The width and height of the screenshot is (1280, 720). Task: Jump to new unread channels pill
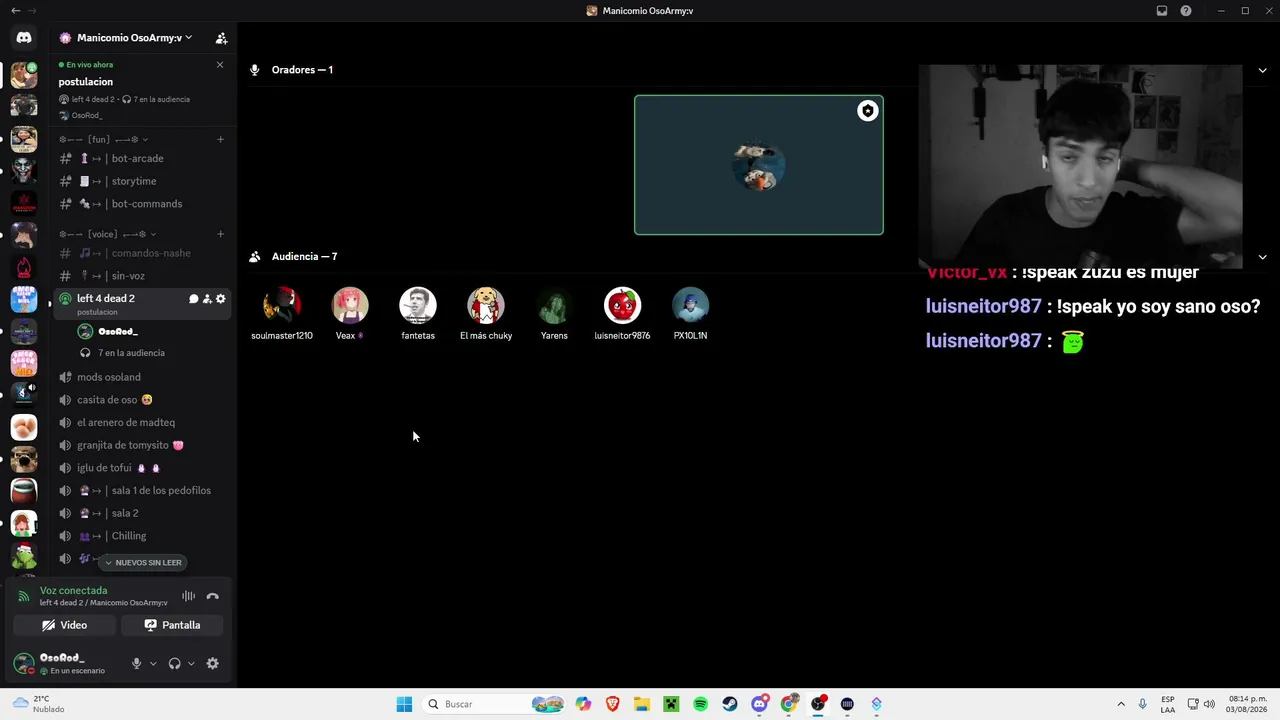[144, 563]
